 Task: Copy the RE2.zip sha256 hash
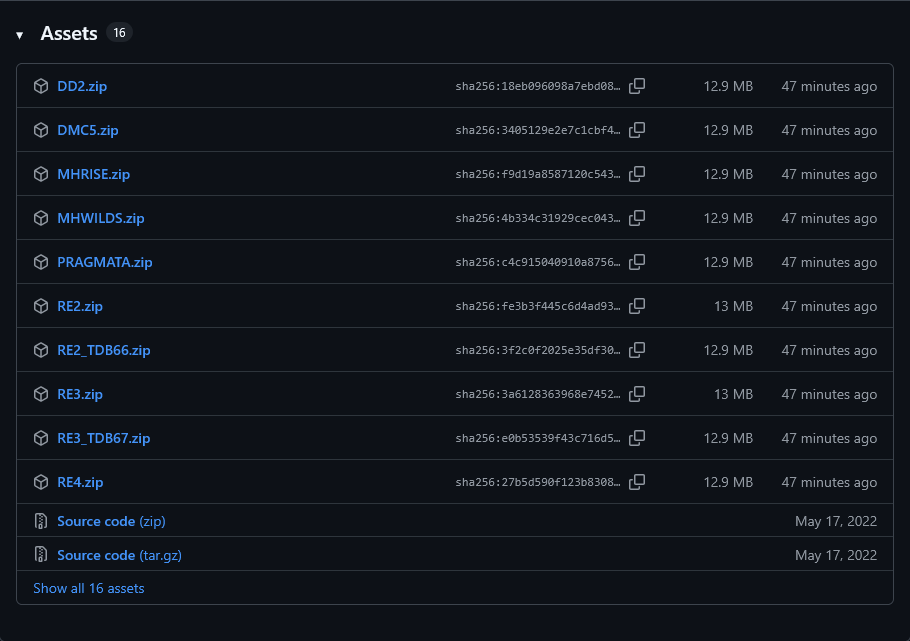[x=637, y=306]
